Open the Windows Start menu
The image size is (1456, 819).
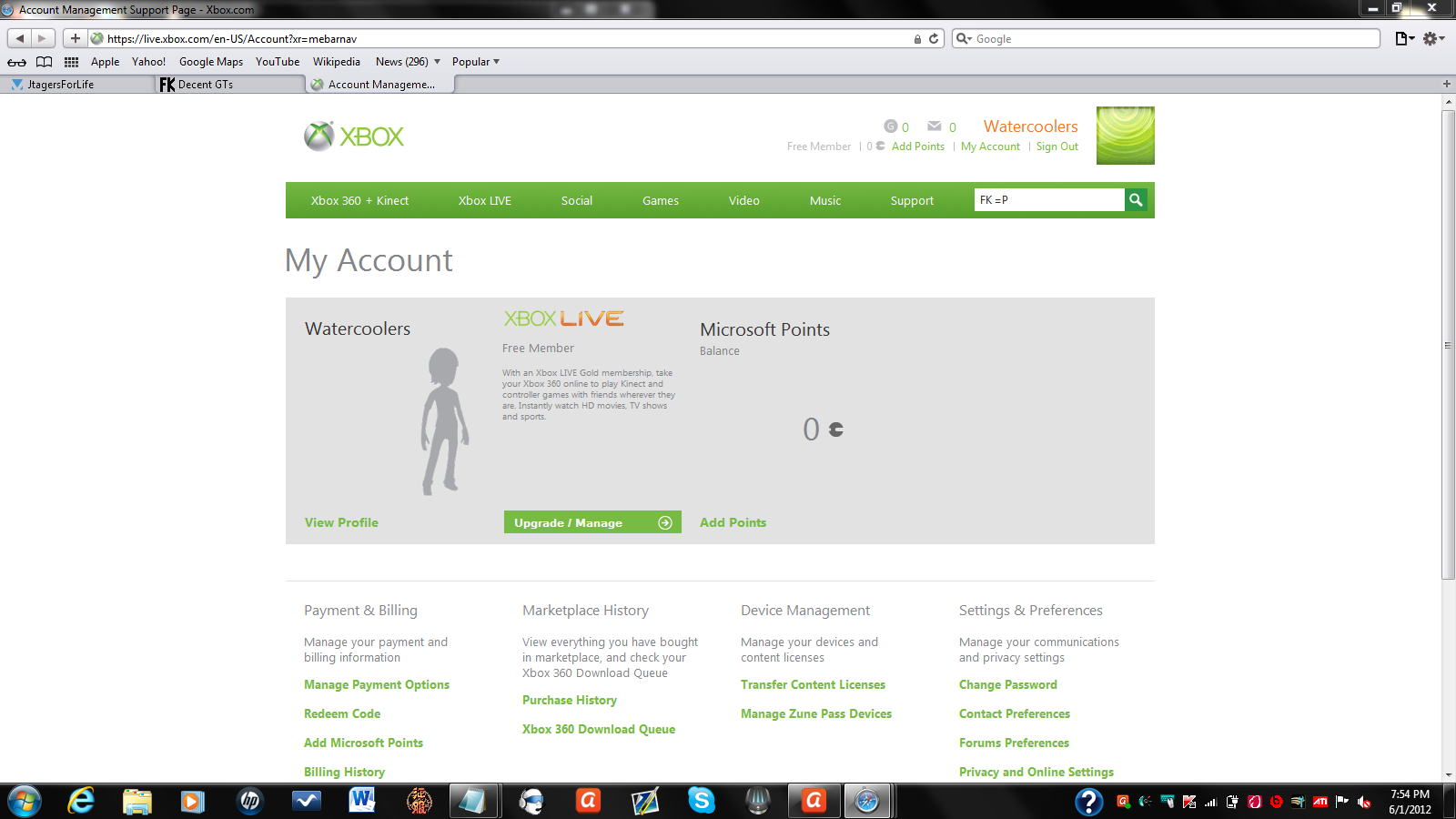(x=25, y=802)
